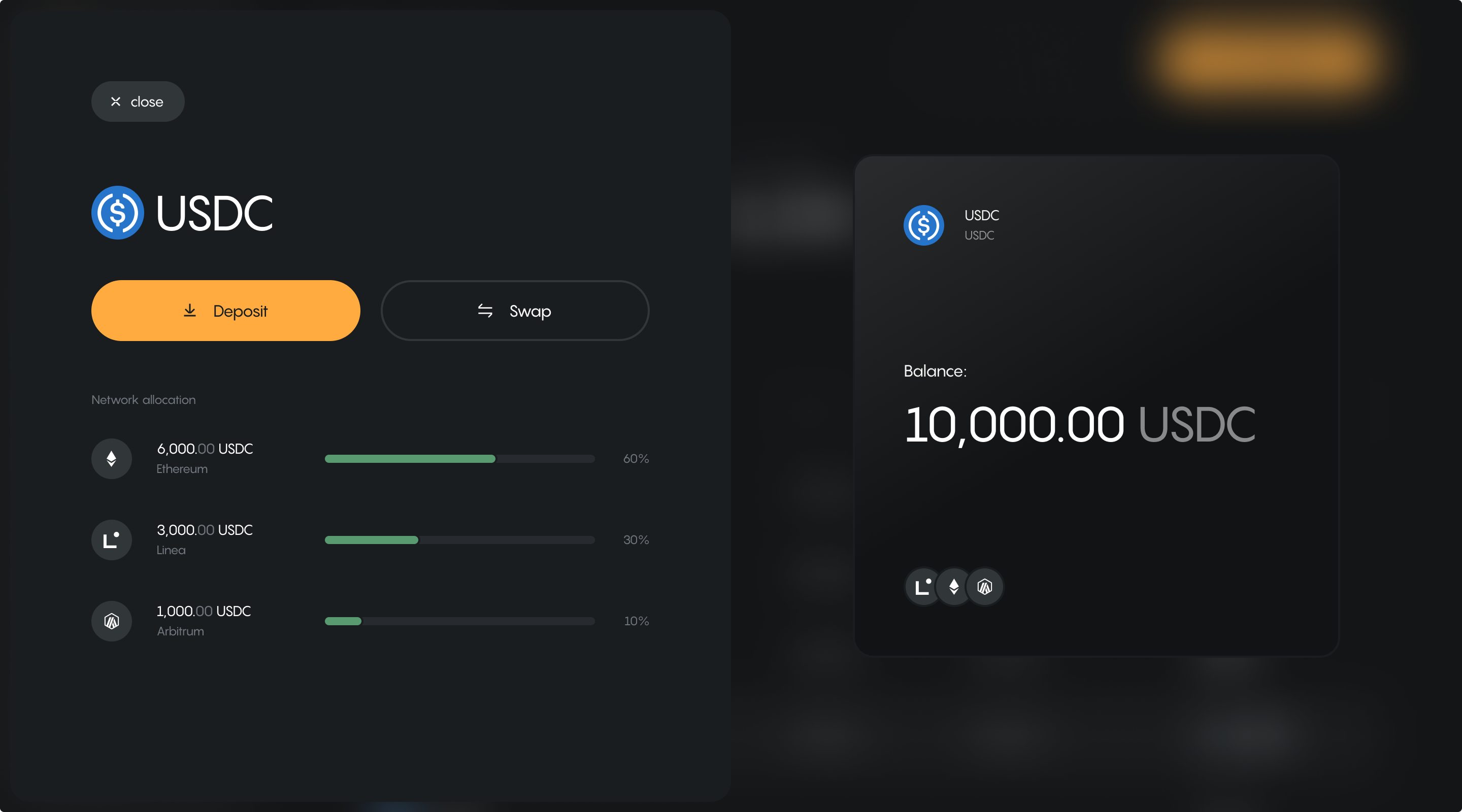Image resolution: width=1462 pixels, height=812 pixels.
Task: Click the Ethereum badge on balance card
Action: pyautogui.click(x=954, y=587)
